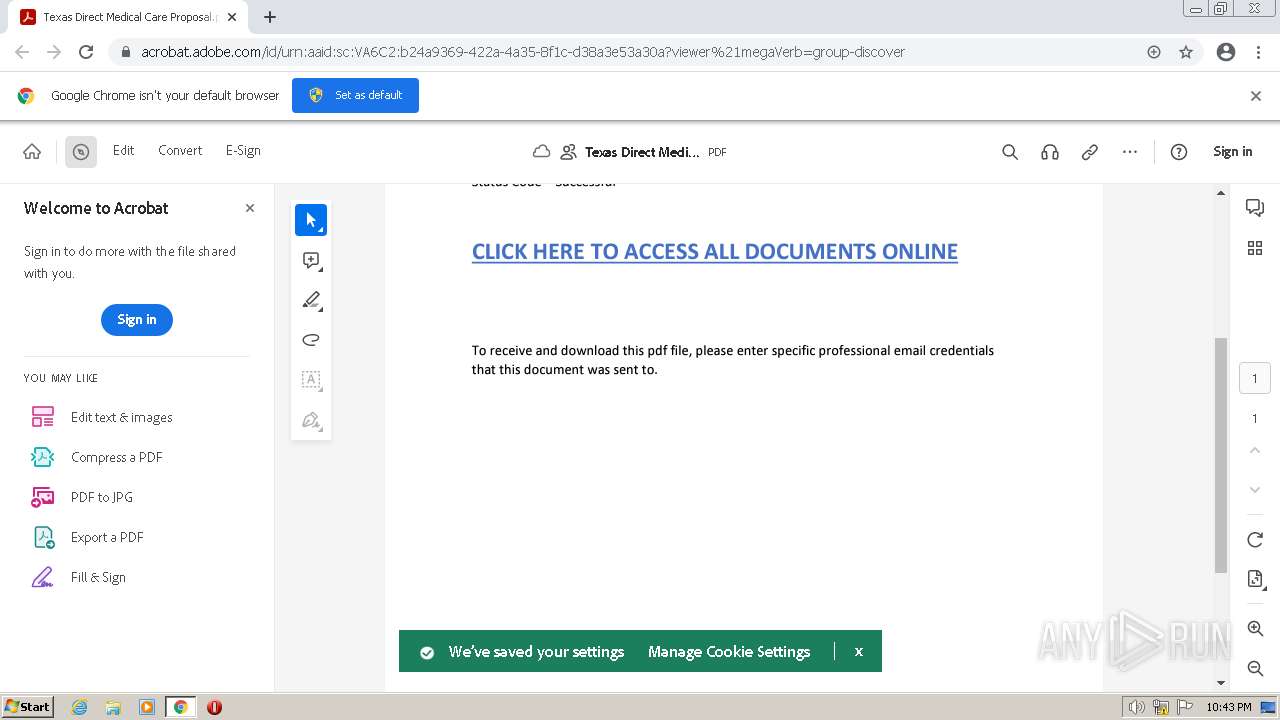Open the Convert menu

tap(180, 150)
